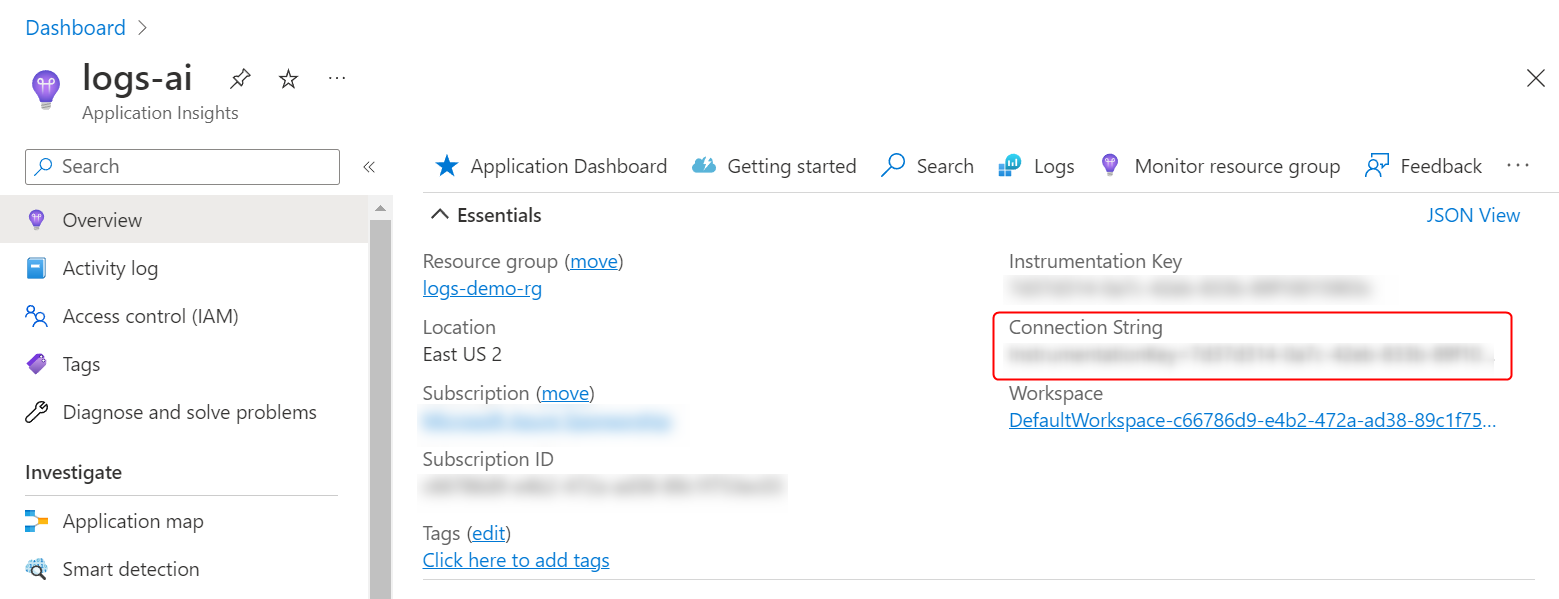Click the Activity log book icon
Viewport: 1559px width, 599px height.
coord(37,268)
